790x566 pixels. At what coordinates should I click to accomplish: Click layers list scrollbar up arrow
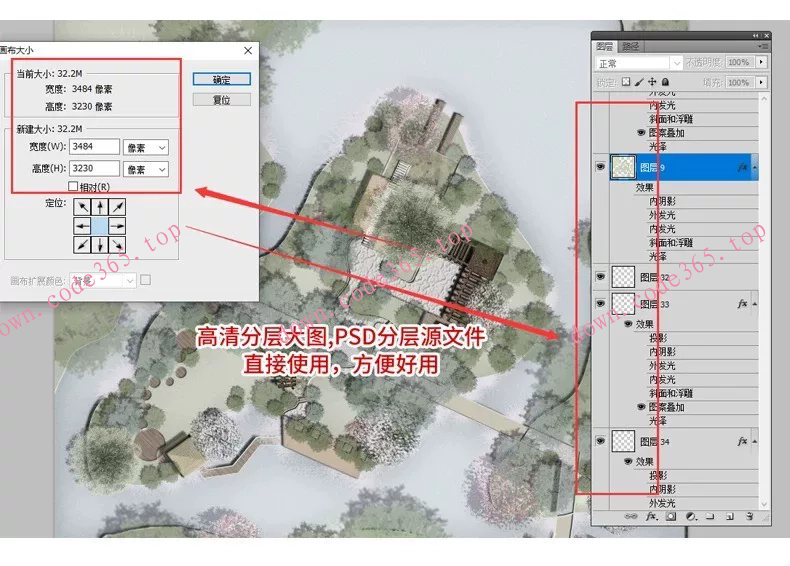click(764, 99)
